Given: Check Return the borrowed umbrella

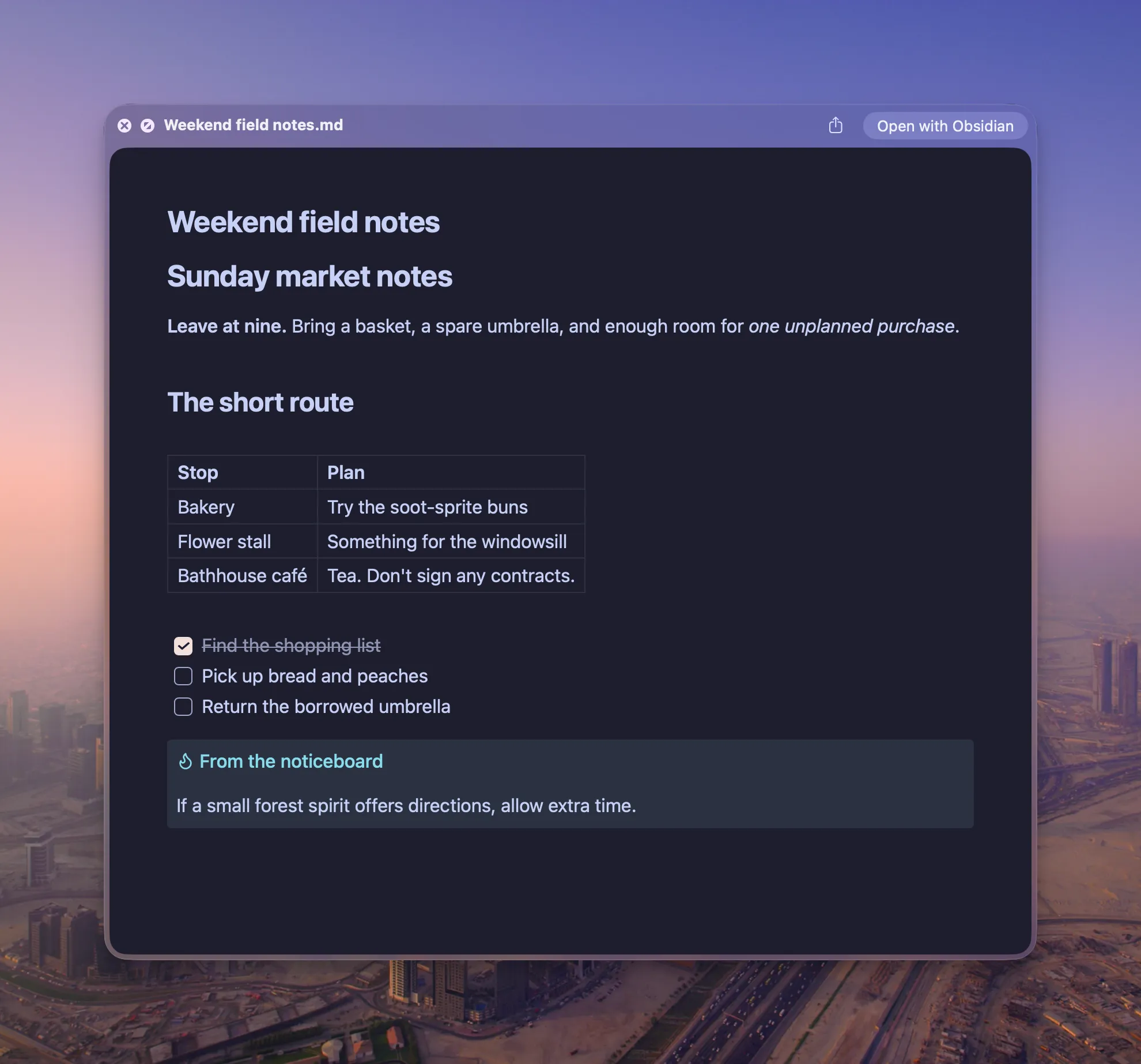Looking at the screenshot, I should tap(183, 707).
